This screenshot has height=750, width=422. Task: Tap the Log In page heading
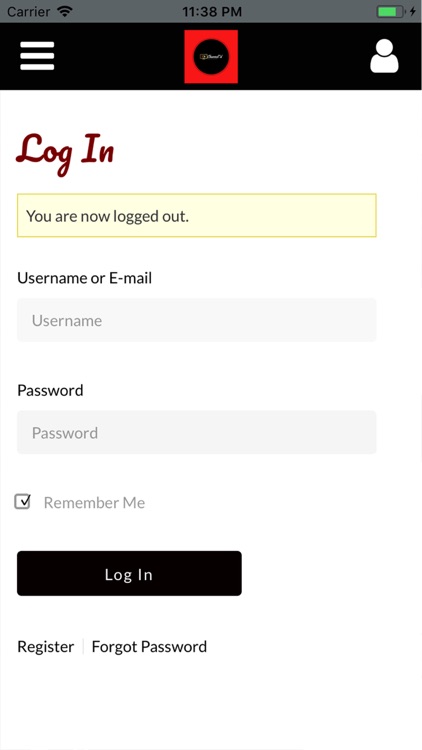click(x=65, y=152)
